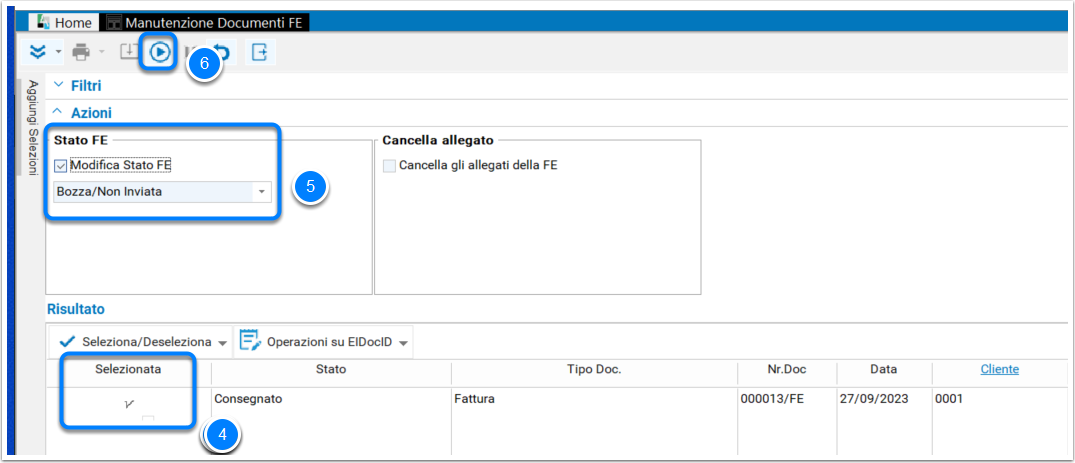Viewport: 1075px width, 463px height.
Task: Select the 000013/FE document number cell
Action: click(786, 398)
